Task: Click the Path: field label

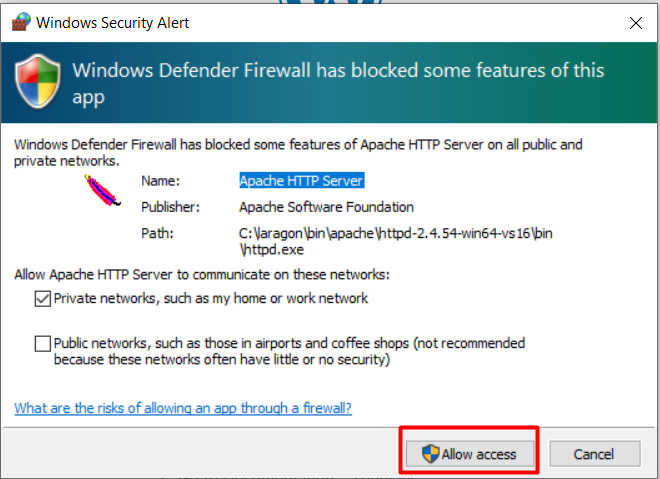Action: click(157, 233)
